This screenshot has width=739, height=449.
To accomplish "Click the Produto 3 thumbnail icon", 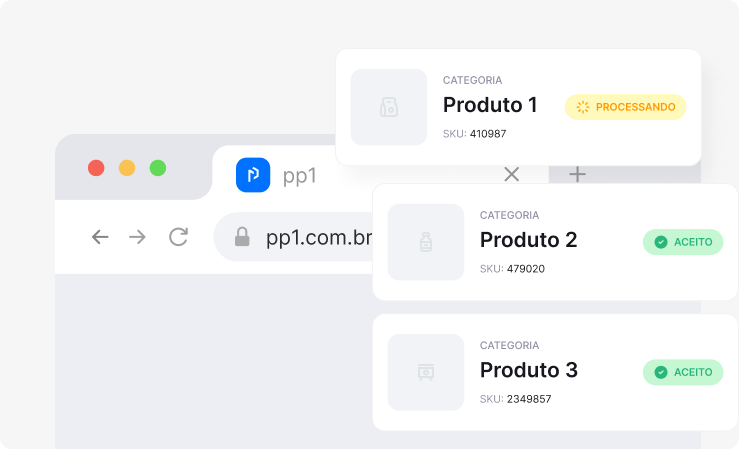I will click(x=426, y=372).
